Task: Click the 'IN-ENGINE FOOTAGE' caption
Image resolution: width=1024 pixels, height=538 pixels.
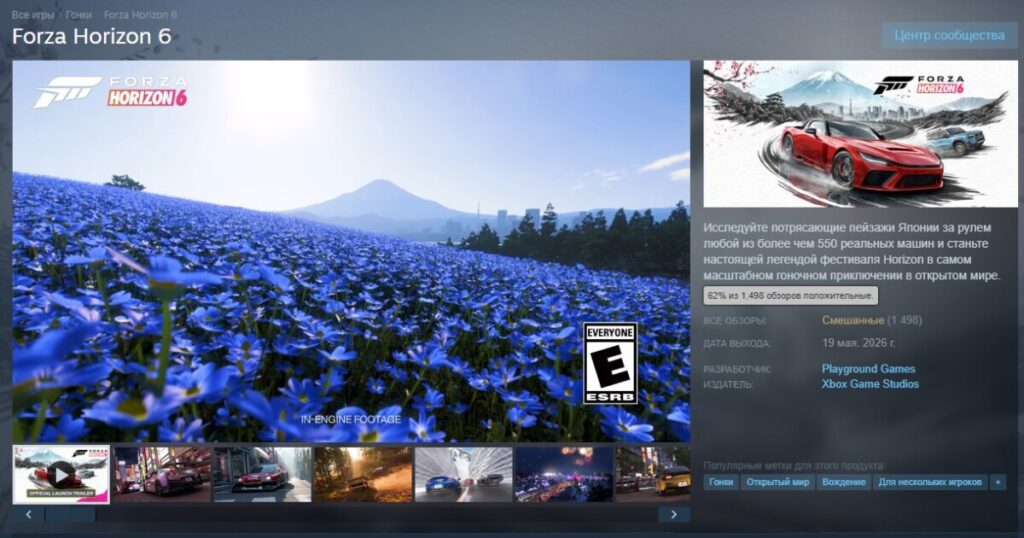Action: [x=351, y=419]
